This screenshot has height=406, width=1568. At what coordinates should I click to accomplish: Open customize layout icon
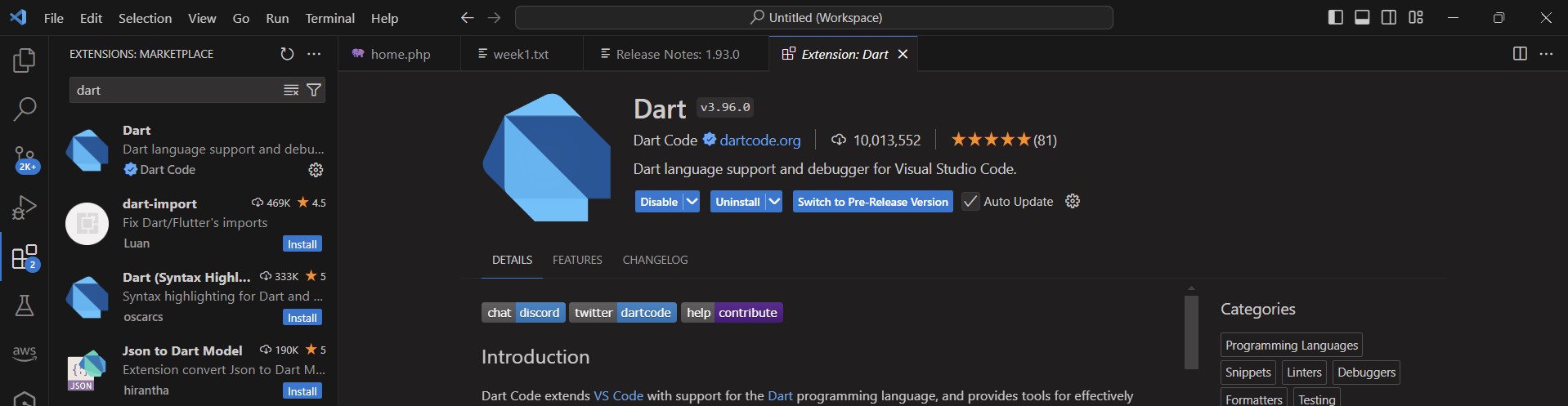pyautogui.click(x=1416, y=17)
